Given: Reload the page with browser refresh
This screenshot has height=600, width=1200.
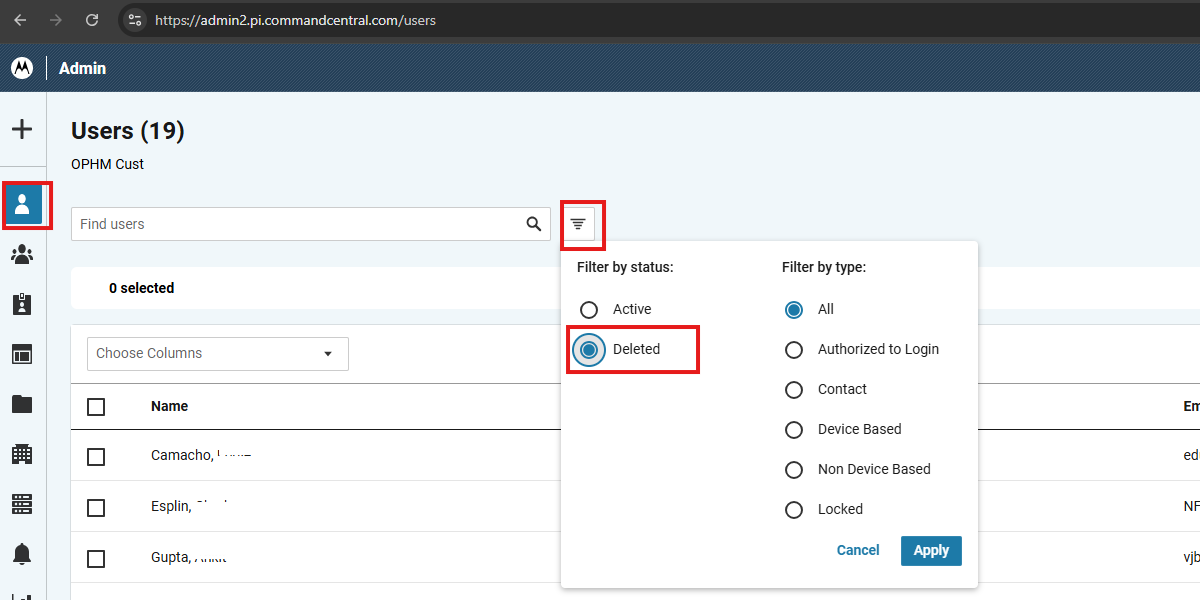Looking at the screenshot, I should tap(92, 20).
